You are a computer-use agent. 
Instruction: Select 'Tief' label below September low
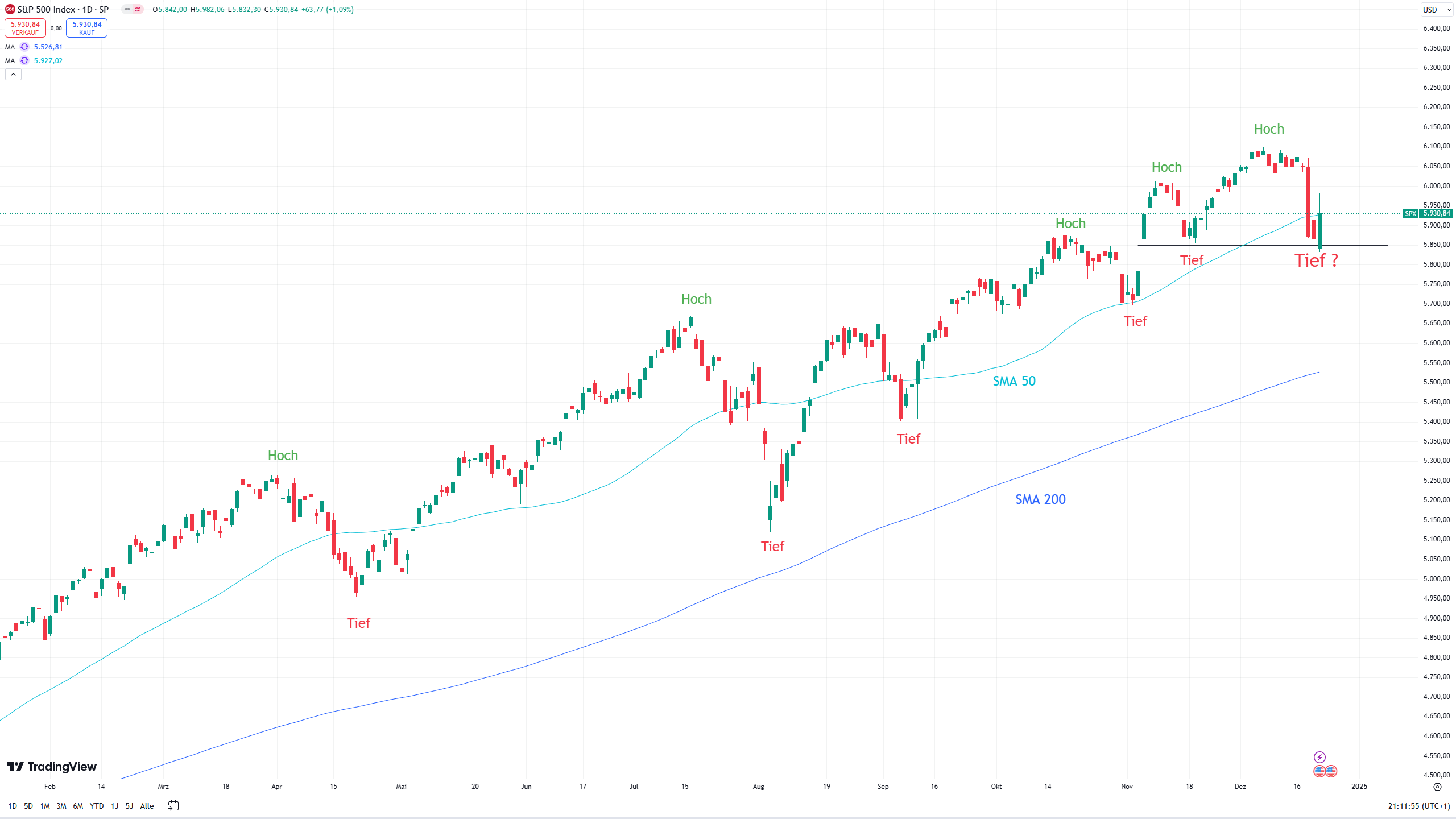coord(908,439)
